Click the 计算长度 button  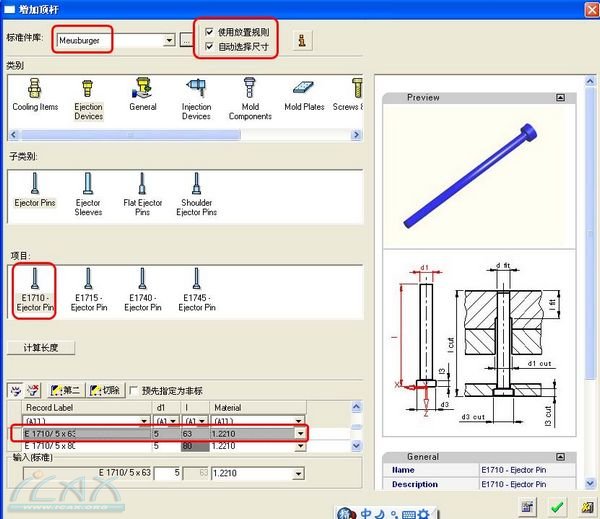click(41, 348)
